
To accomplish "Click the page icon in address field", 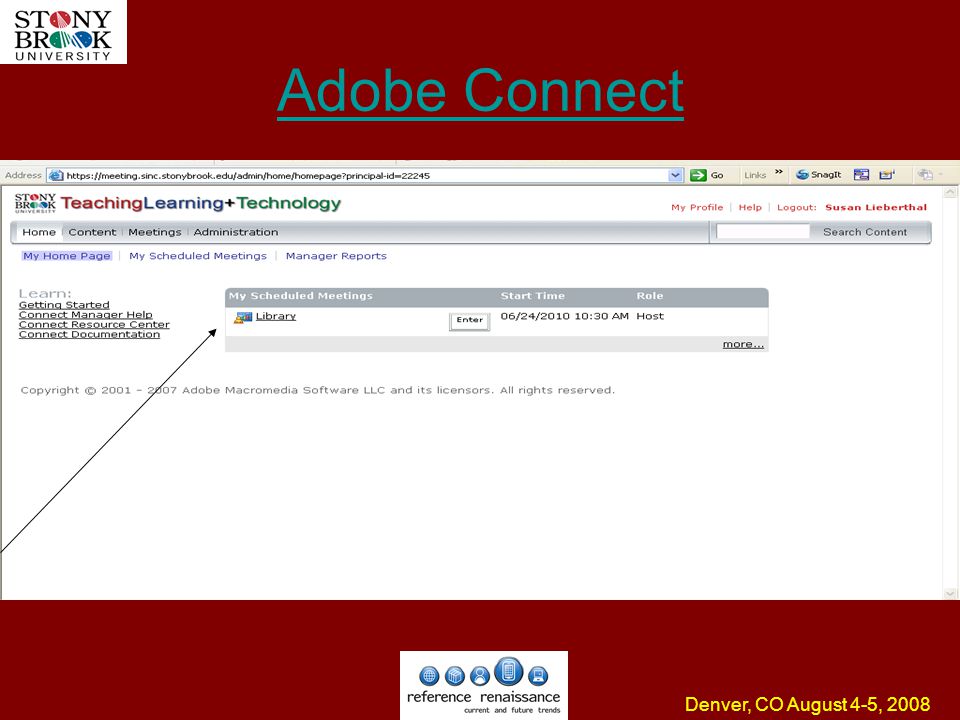I will [x=56, y=175].
